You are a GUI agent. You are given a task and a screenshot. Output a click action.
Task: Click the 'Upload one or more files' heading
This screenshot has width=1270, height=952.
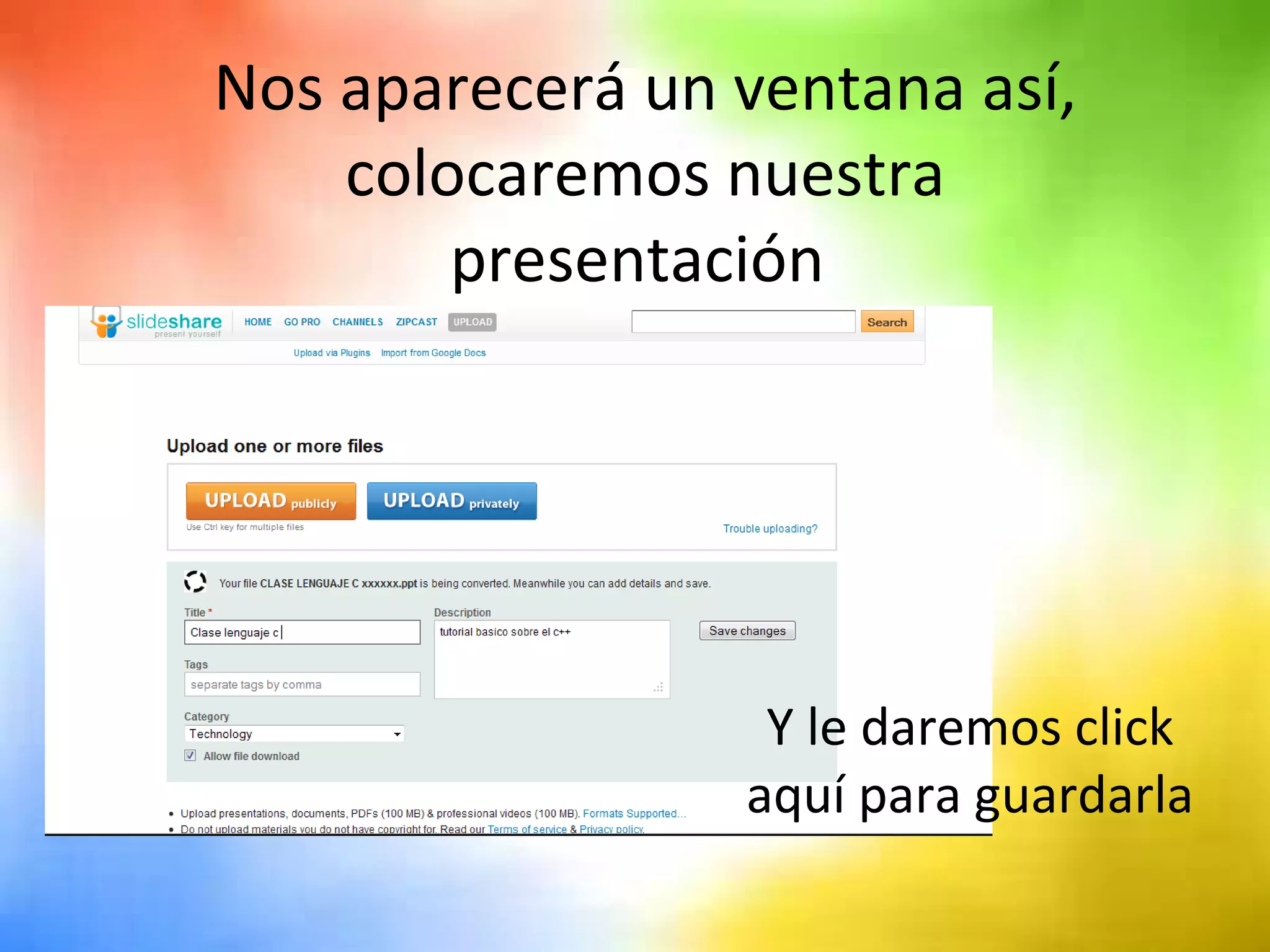pyautogui.click(x=275, y=446)
